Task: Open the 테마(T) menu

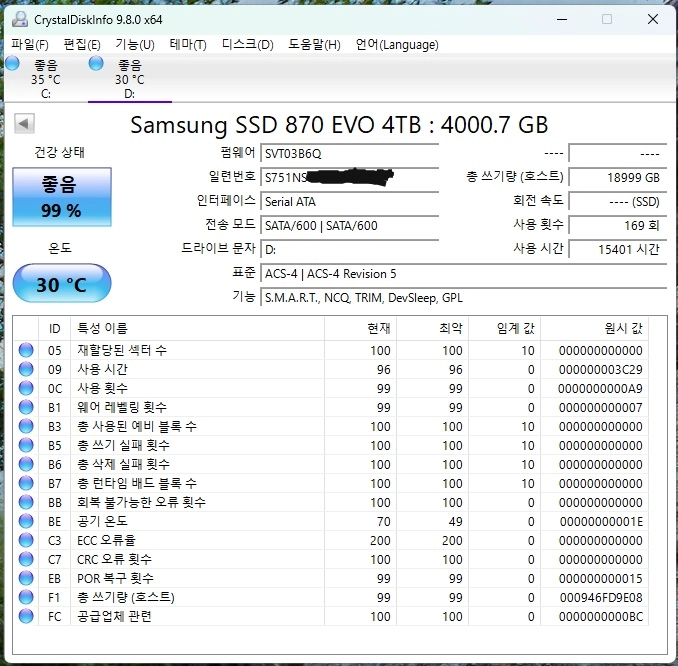Action: pyautogui.click(x=188, y=45)
